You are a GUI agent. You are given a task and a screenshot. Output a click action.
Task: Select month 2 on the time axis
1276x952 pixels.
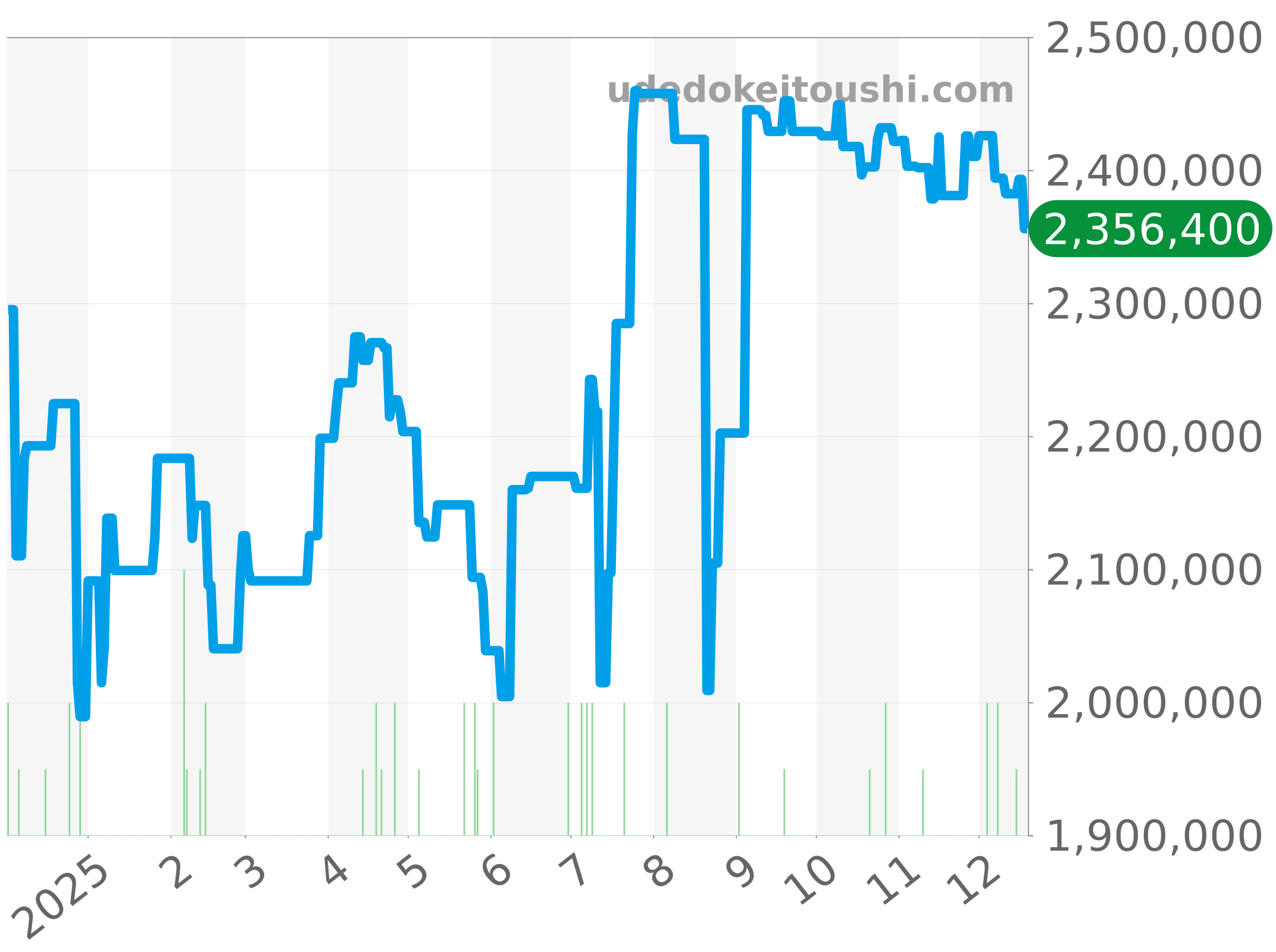click(176, 873)
